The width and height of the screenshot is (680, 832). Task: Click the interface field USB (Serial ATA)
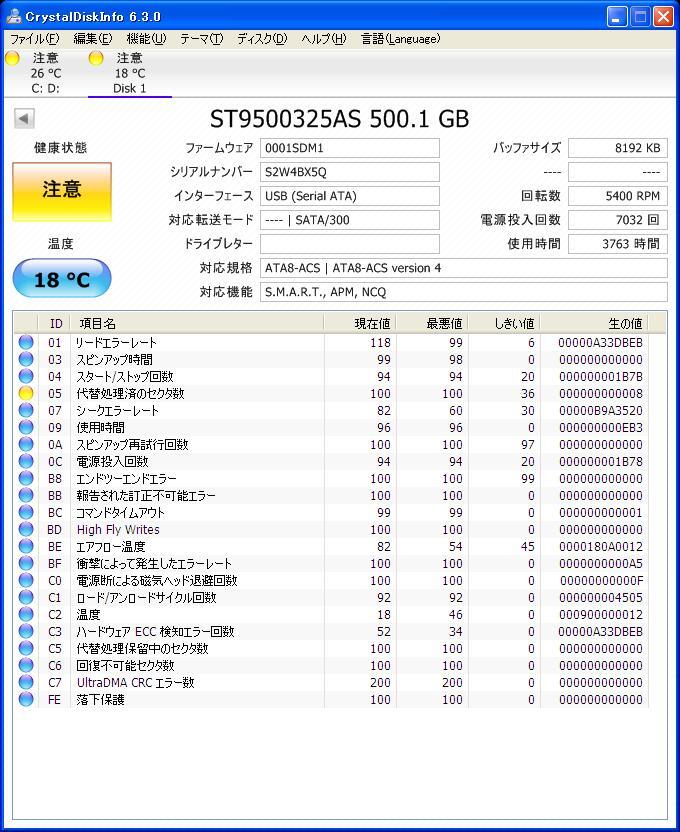click(350, 196)
